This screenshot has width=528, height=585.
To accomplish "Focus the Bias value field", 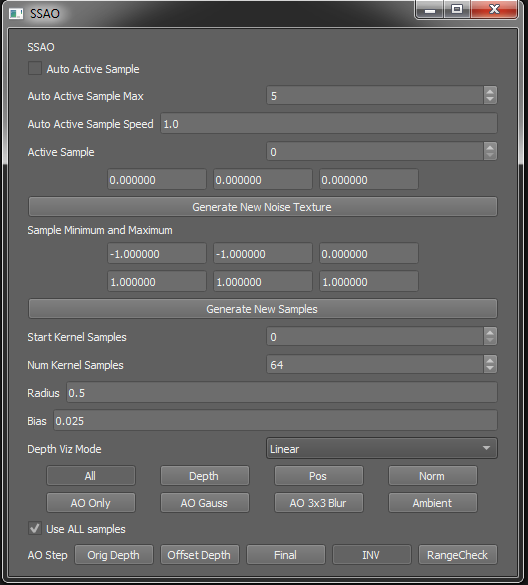I will pyautogui.click(x=275, y=420).
